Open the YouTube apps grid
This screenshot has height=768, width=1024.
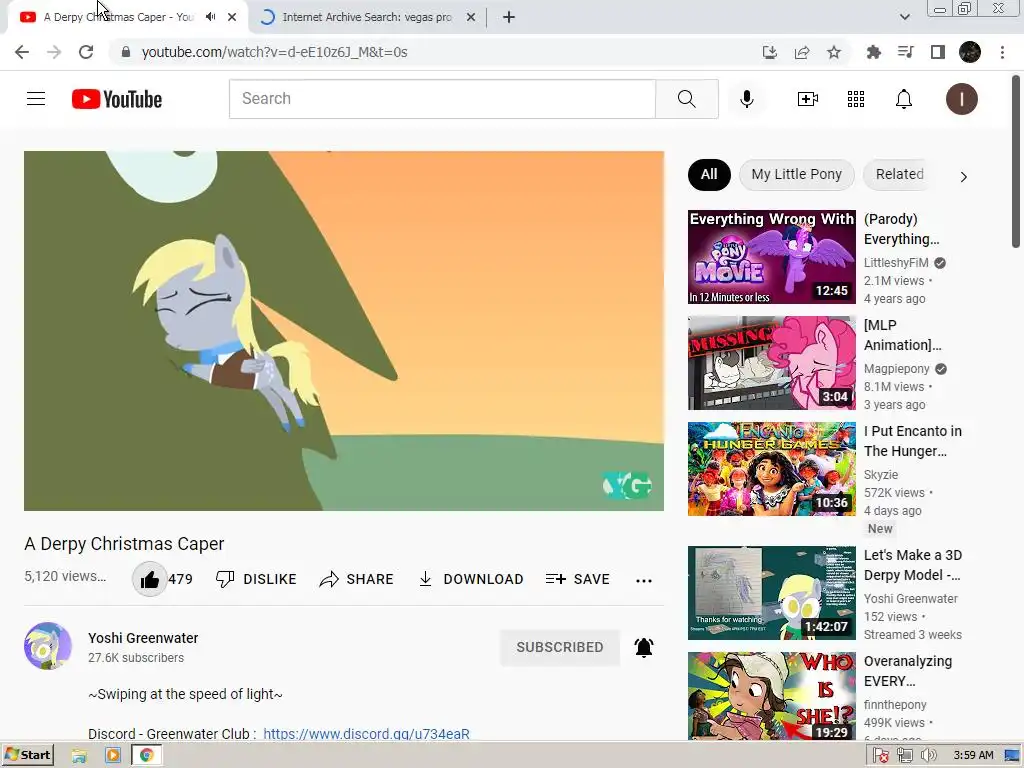coord(856,99)
